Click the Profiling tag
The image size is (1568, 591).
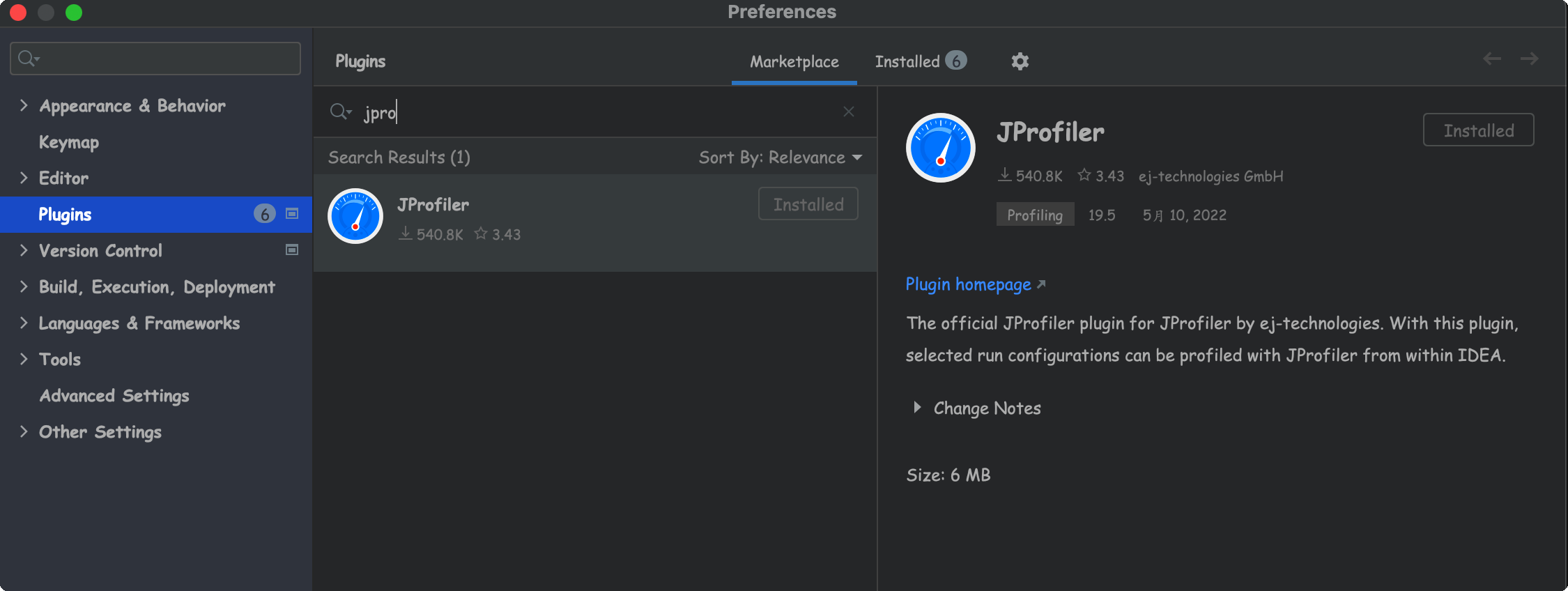(1035, 215)
